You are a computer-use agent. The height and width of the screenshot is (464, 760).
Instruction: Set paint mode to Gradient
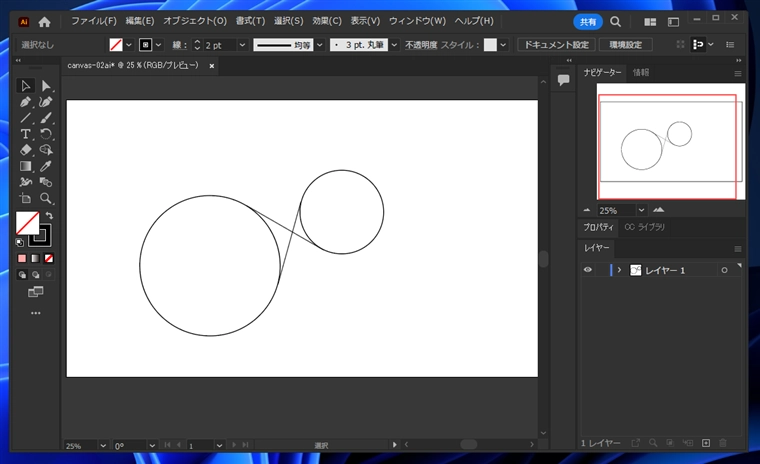(x=35, y=258)
